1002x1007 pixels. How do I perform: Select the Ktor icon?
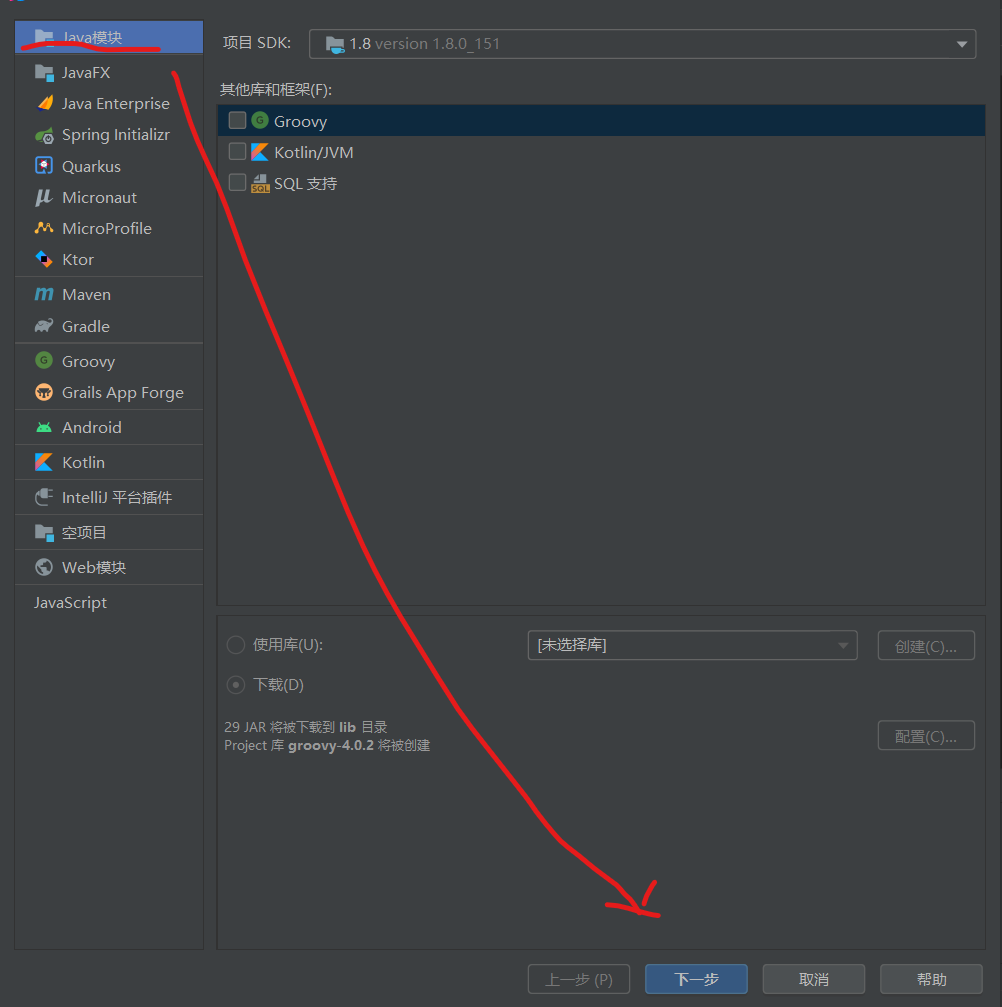tap(44, 259)
